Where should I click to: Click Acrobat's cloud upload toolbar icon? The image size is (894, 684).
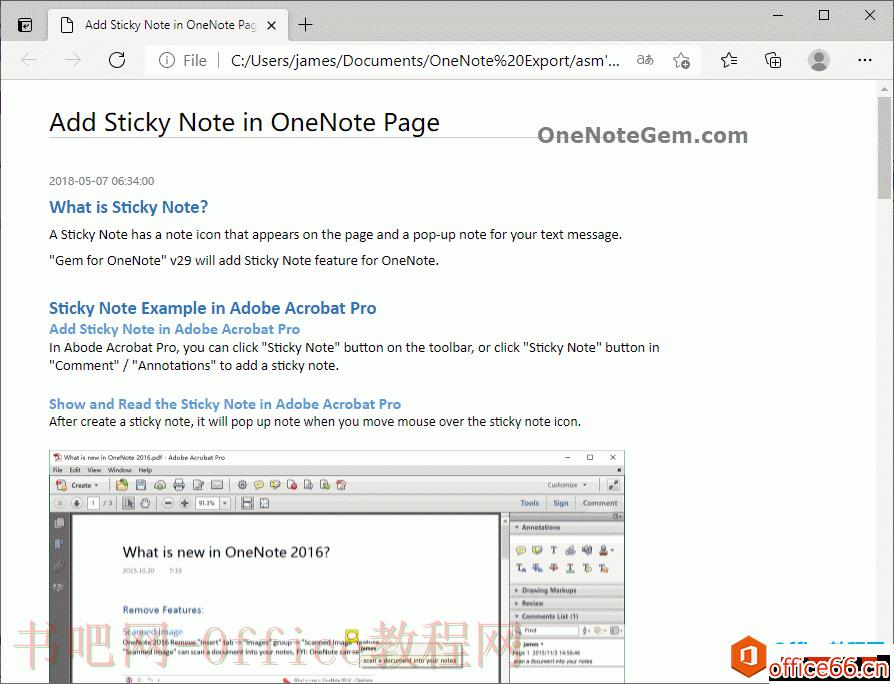(160, 485)
